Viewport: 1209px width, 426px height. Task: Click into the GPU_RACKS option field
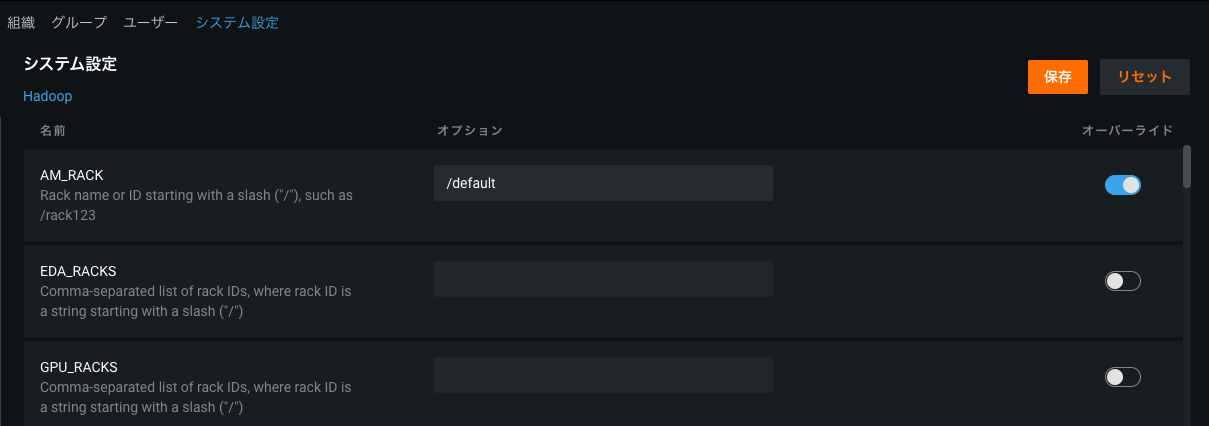coord(603,375)
